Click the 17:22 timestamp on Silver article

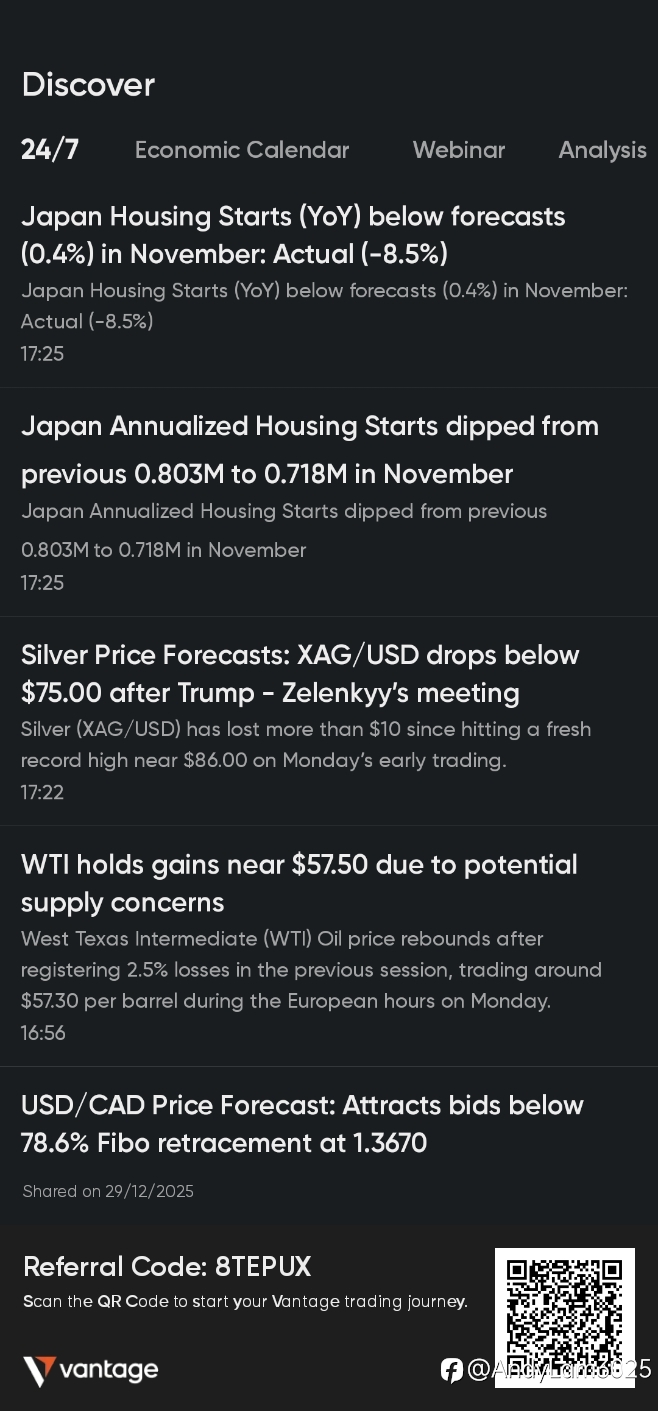[42, 793]
